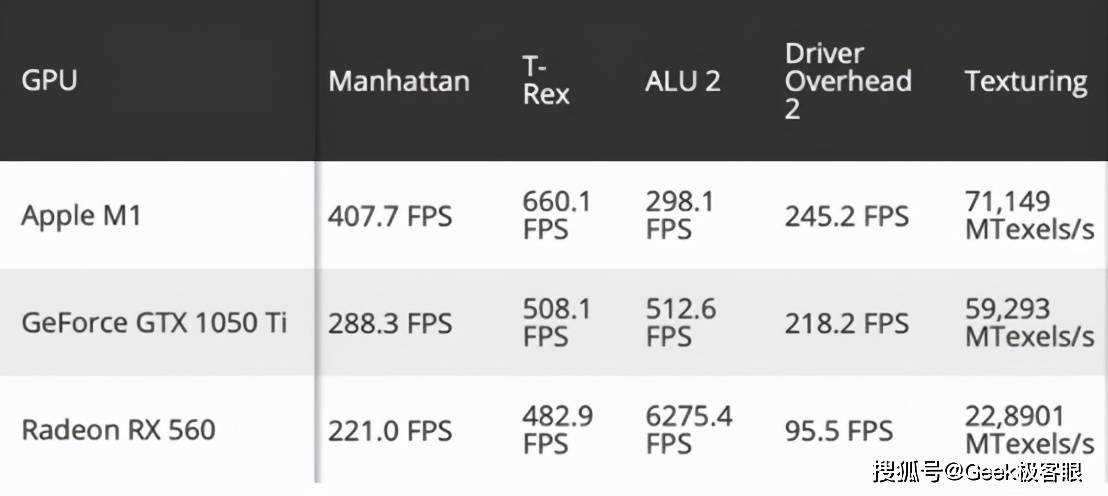Click the T-Rex column header

point(546,81)
